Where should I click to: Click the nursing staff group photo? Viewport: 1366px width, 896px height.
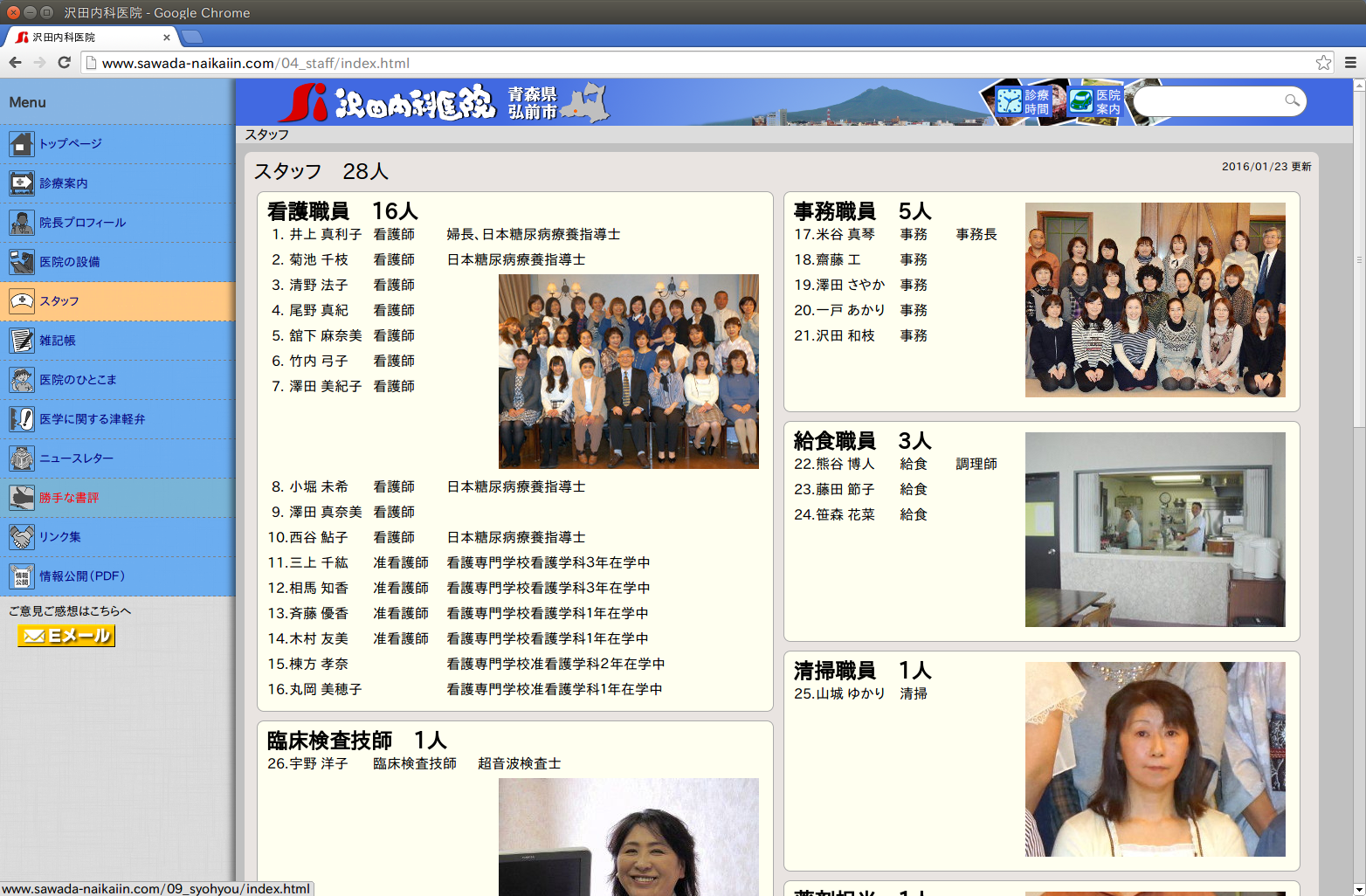(x=629, y=372)
